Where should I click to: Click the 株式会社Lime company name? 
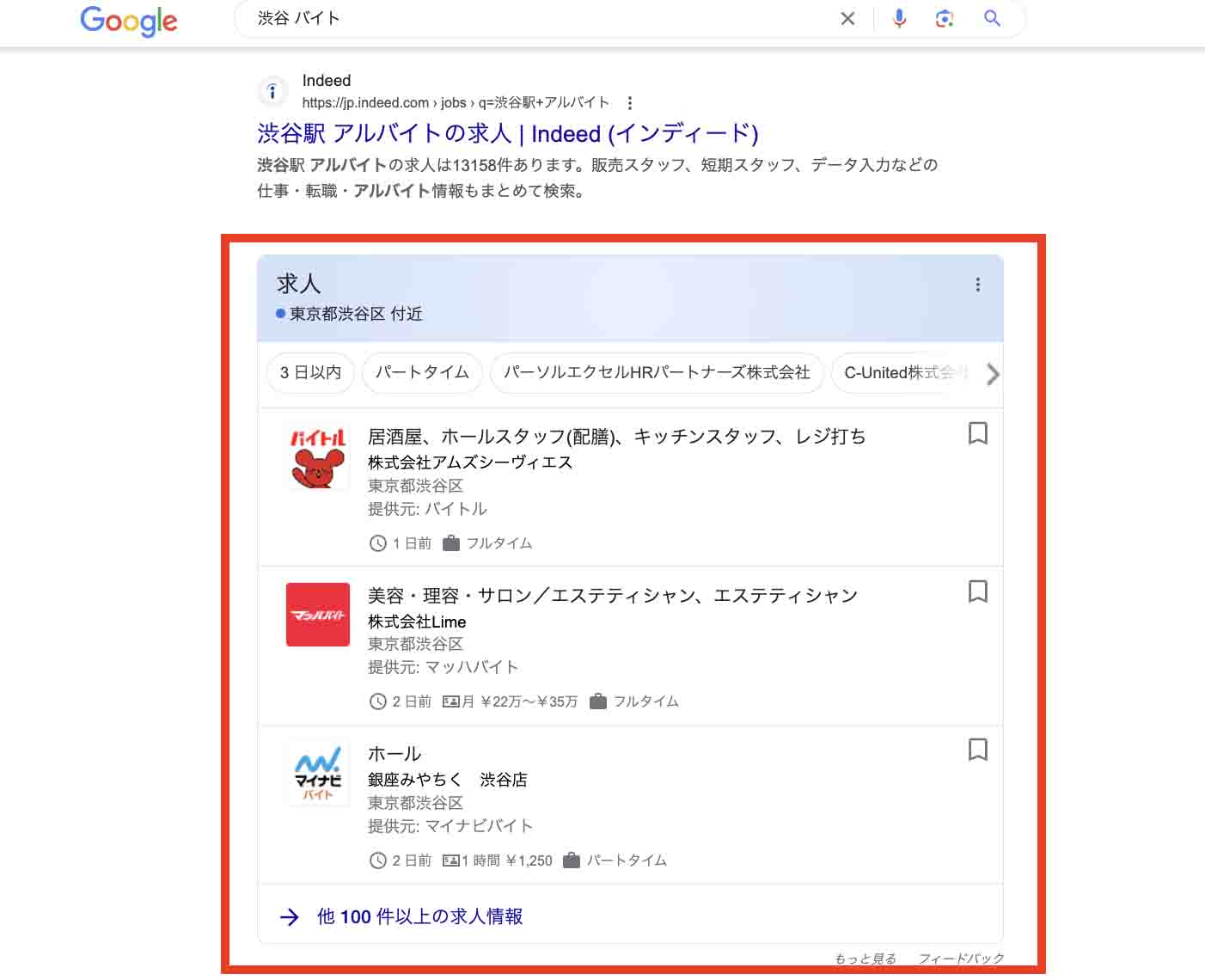tap(417, 622)
